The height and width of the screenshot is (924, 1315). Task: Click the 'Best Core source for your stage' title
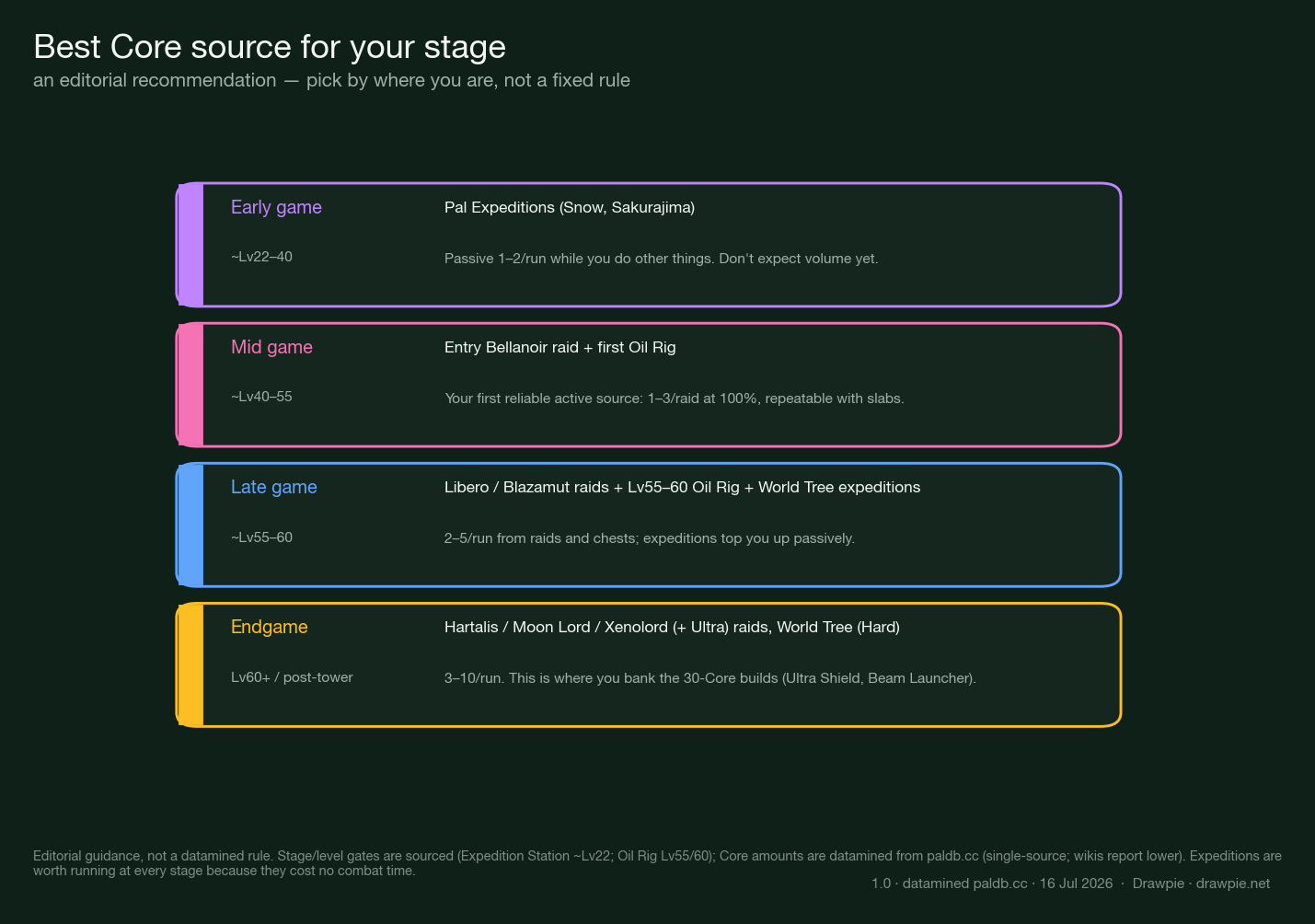tap(270, 47)
